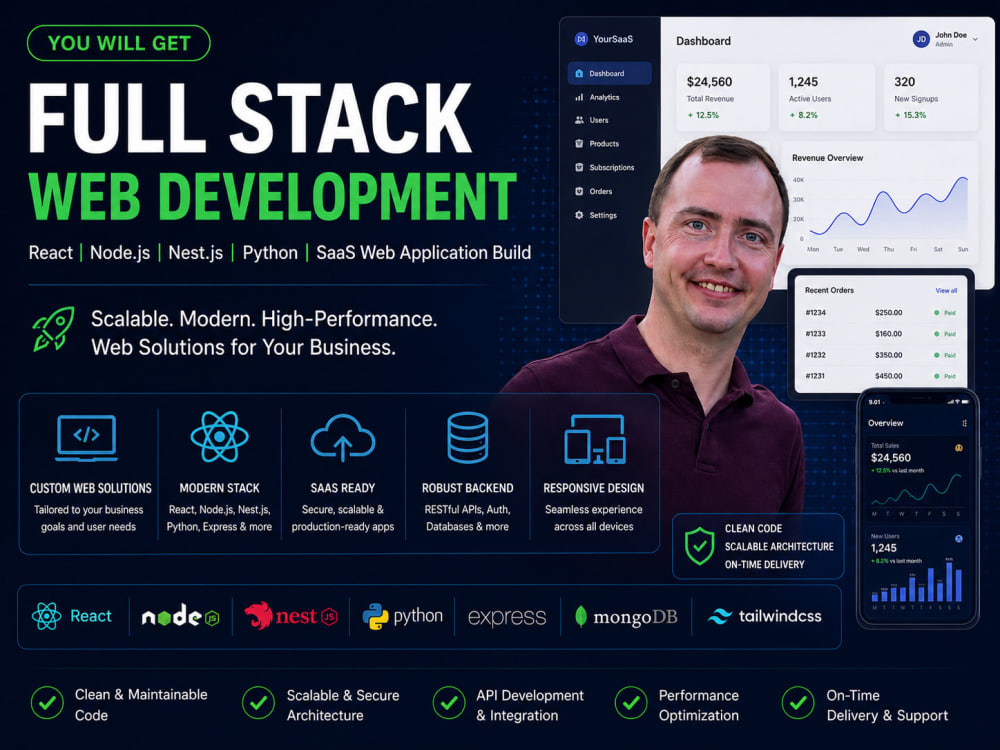The width and height of the screenshot is (1000, 750).
Task: Click the phone New Users 1,245 value
Action: (x=883, y=548)
